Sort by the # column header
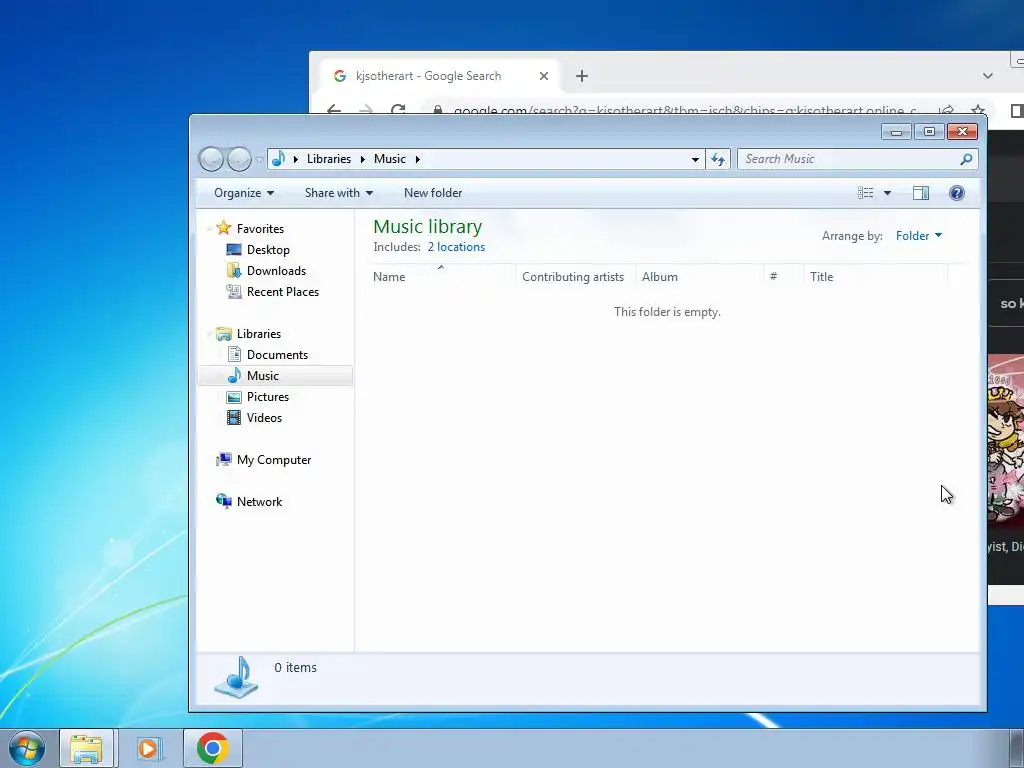 point(783,276)
